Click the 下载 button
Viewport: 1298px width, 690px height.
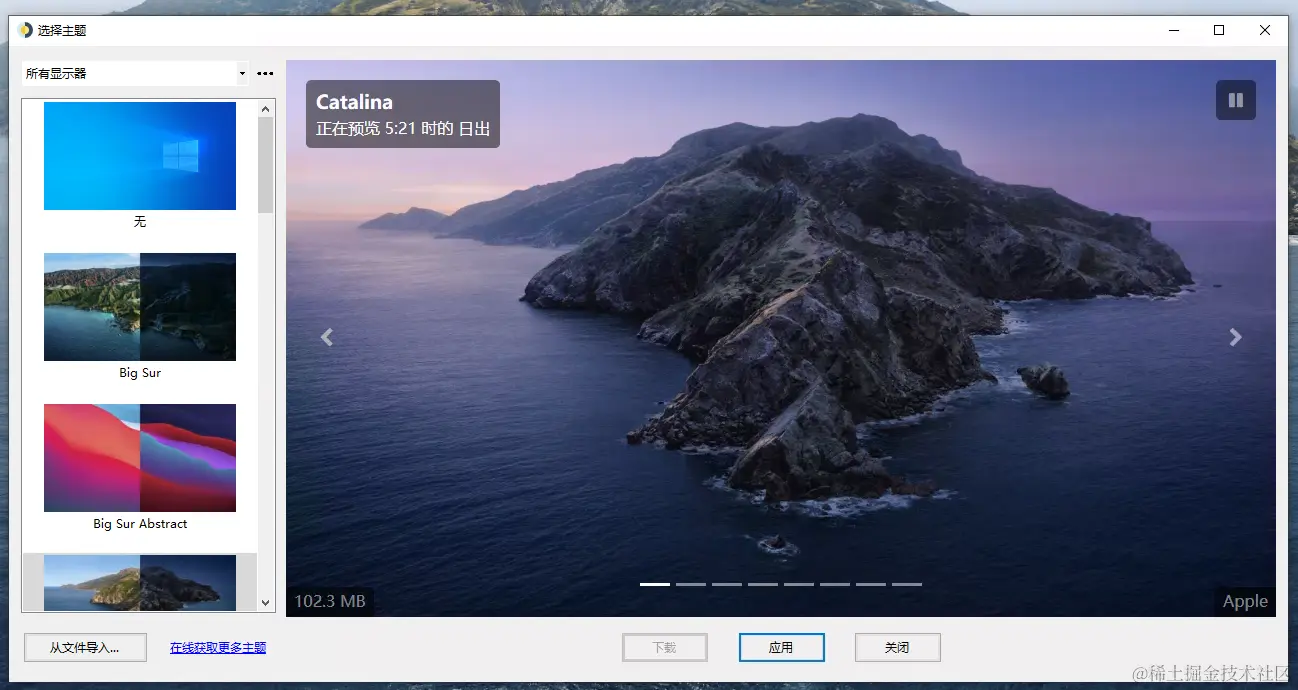click(665, 648)
